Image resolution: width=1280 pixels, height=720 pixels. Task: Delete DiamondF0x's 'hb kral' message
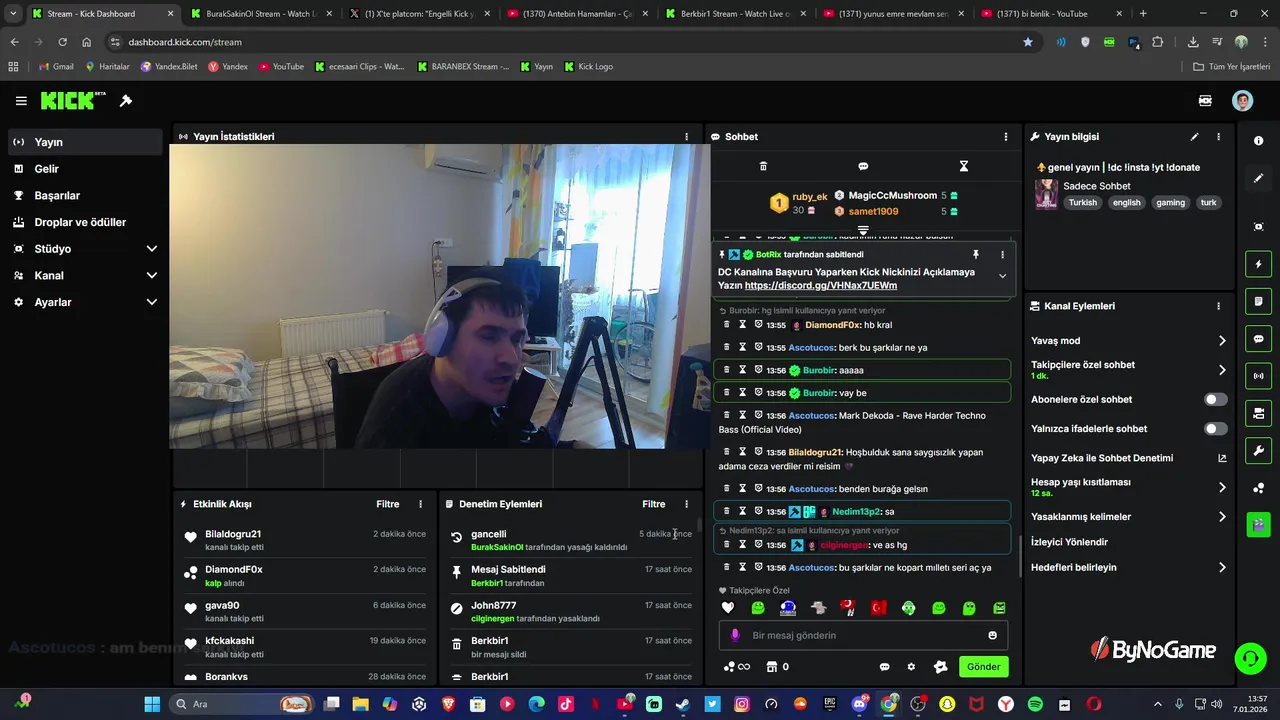pos(727,325)
